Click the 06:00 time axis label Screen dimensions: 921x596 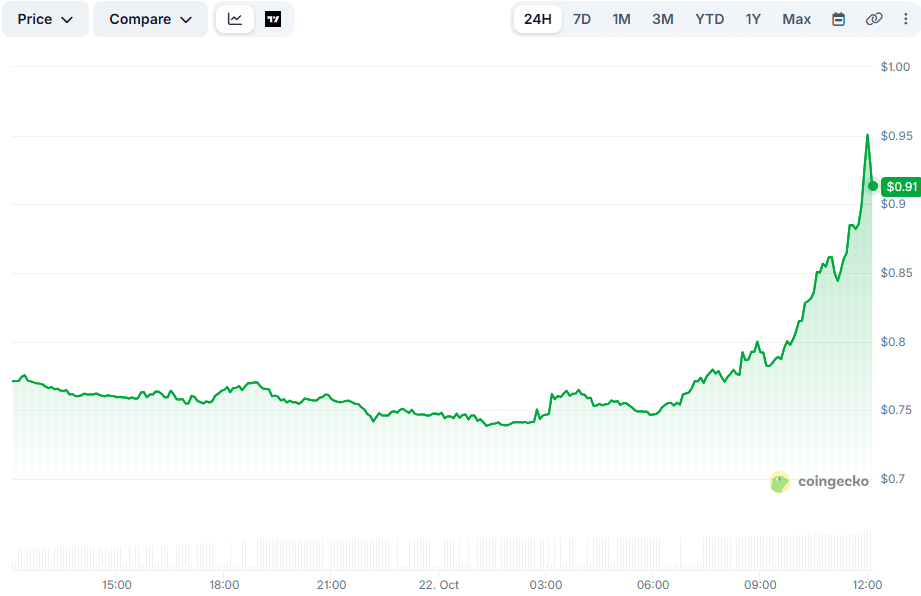point(653,585)
